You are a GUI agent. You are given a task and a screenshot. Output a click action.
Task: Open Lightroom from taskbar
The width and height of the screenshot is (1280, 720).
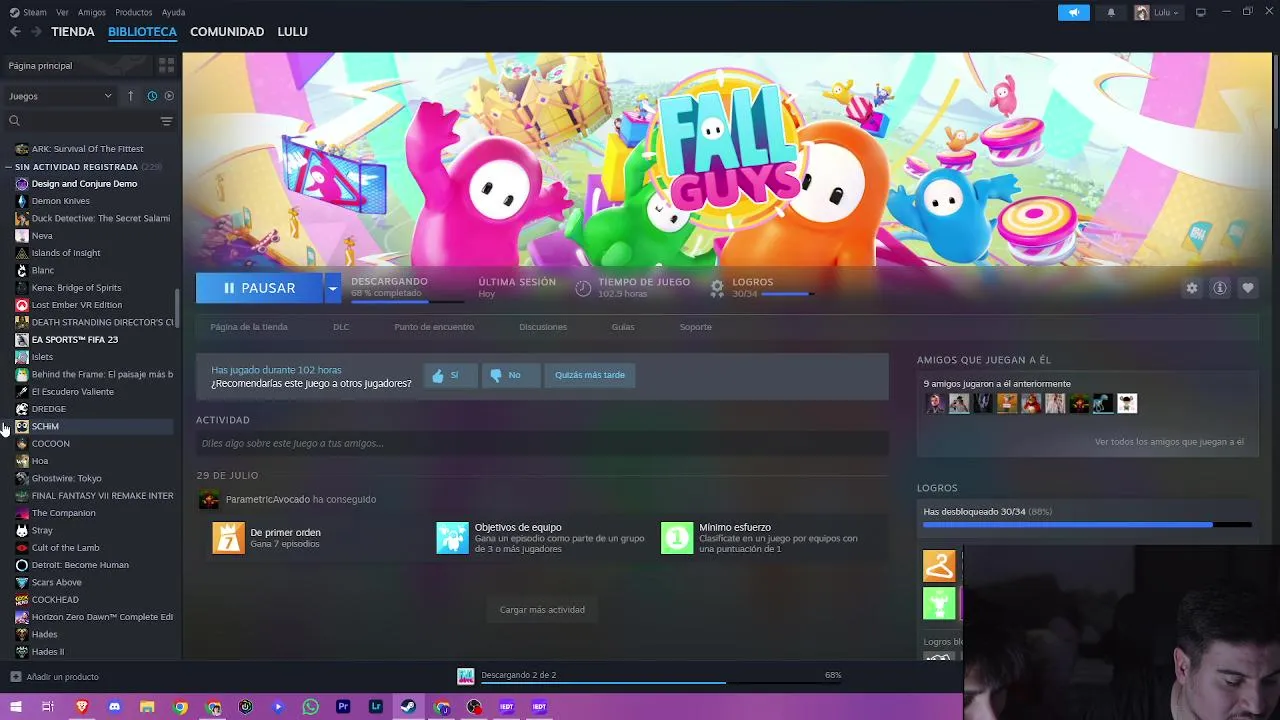click(x=376, y=707)
